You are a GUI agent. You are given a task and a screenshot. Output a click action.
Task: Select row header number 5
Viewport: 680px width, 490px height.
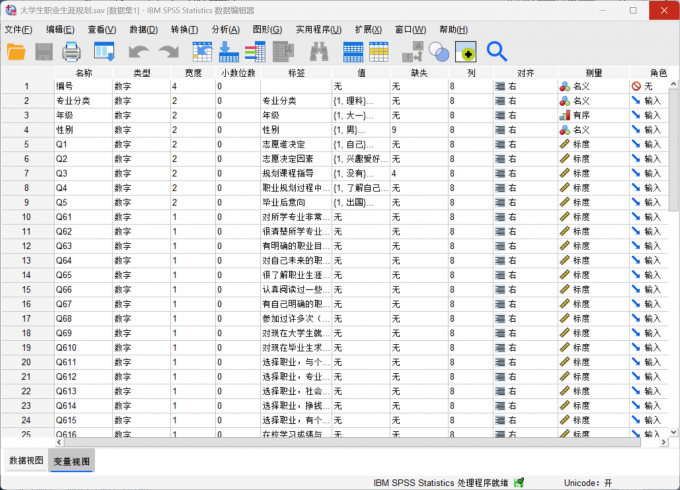[26, 144]
